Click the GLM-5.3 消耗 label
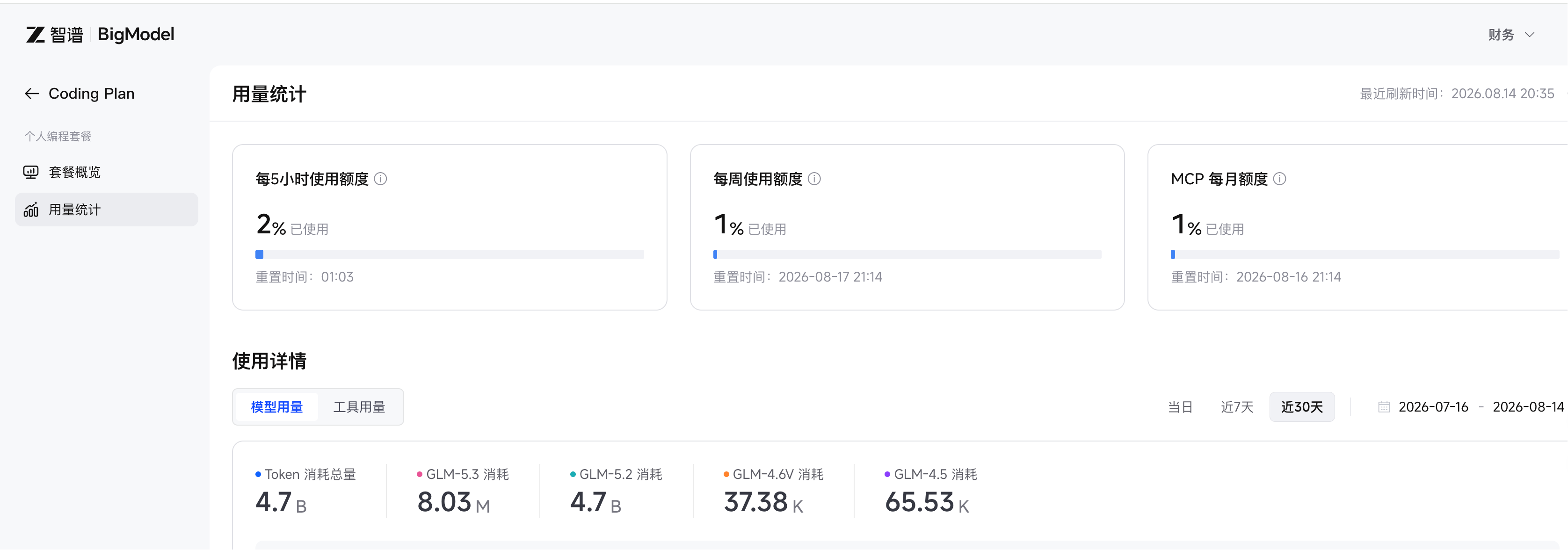This screenshot has width=1568, height=550. [x=467, y=475]
